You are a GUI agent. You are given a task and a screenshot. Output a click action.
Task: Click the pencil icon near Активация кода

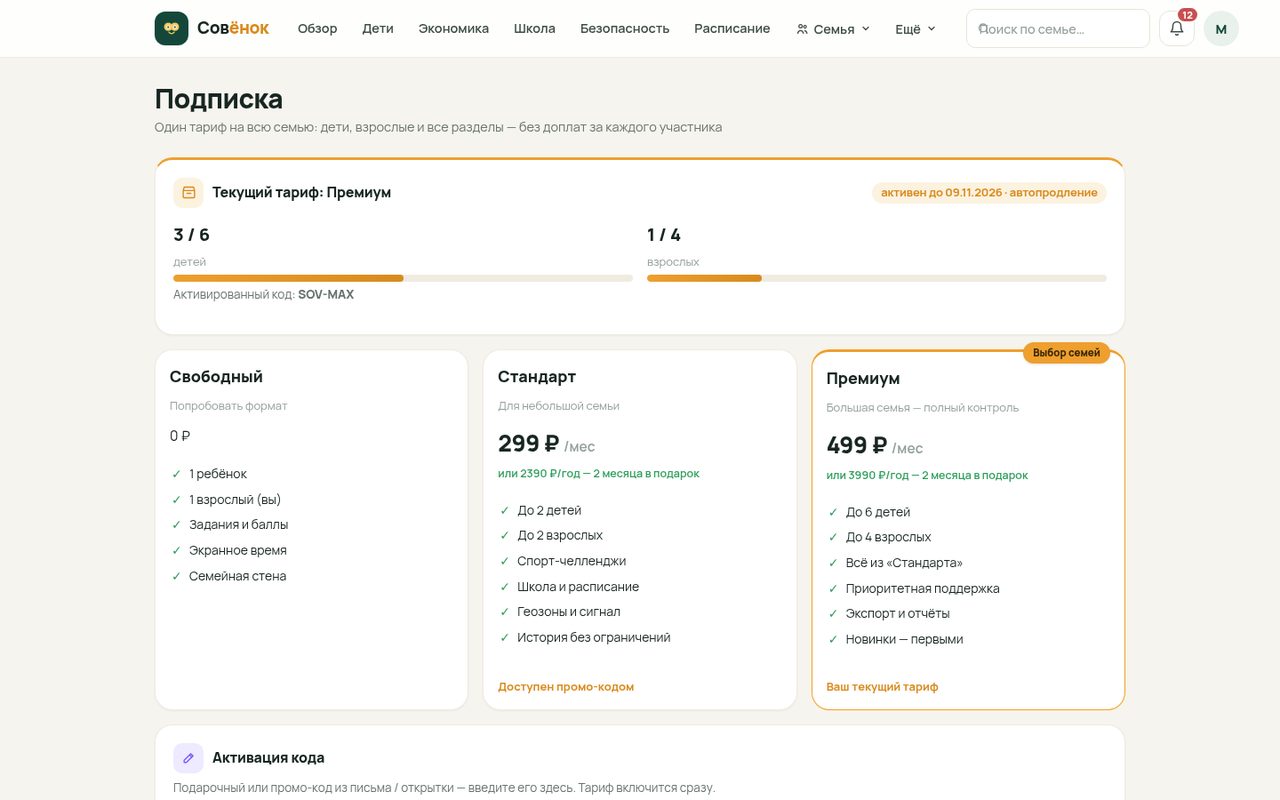point(188,758)
